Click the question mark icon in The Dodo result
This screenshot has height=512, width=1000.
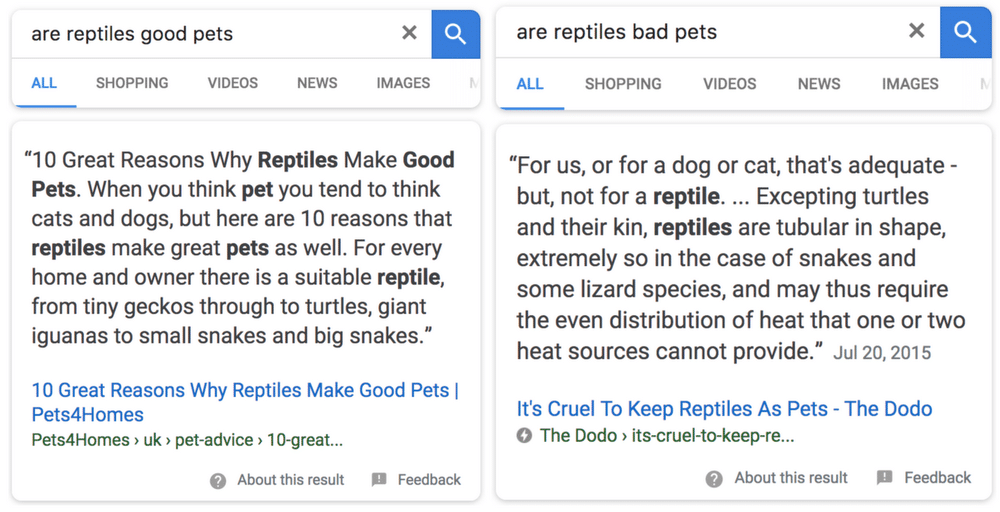pyautogui.click(x=714, y=479)
